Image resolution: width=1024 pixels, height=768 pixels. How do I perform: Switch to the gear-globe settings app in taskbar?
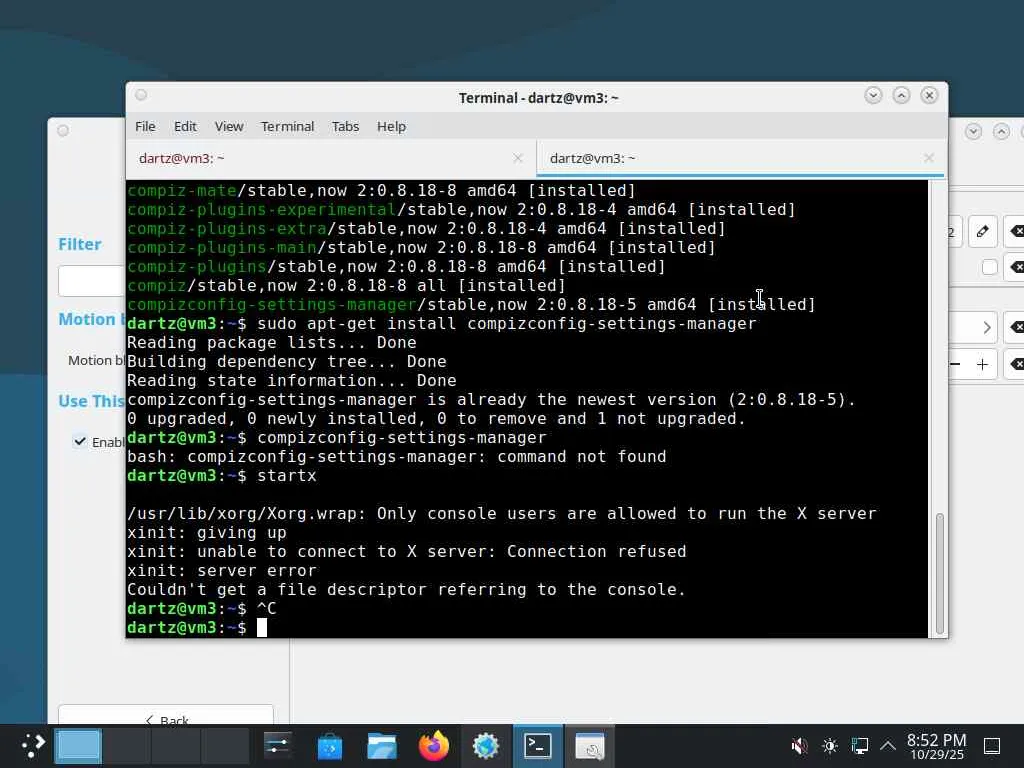click(486, 746)
